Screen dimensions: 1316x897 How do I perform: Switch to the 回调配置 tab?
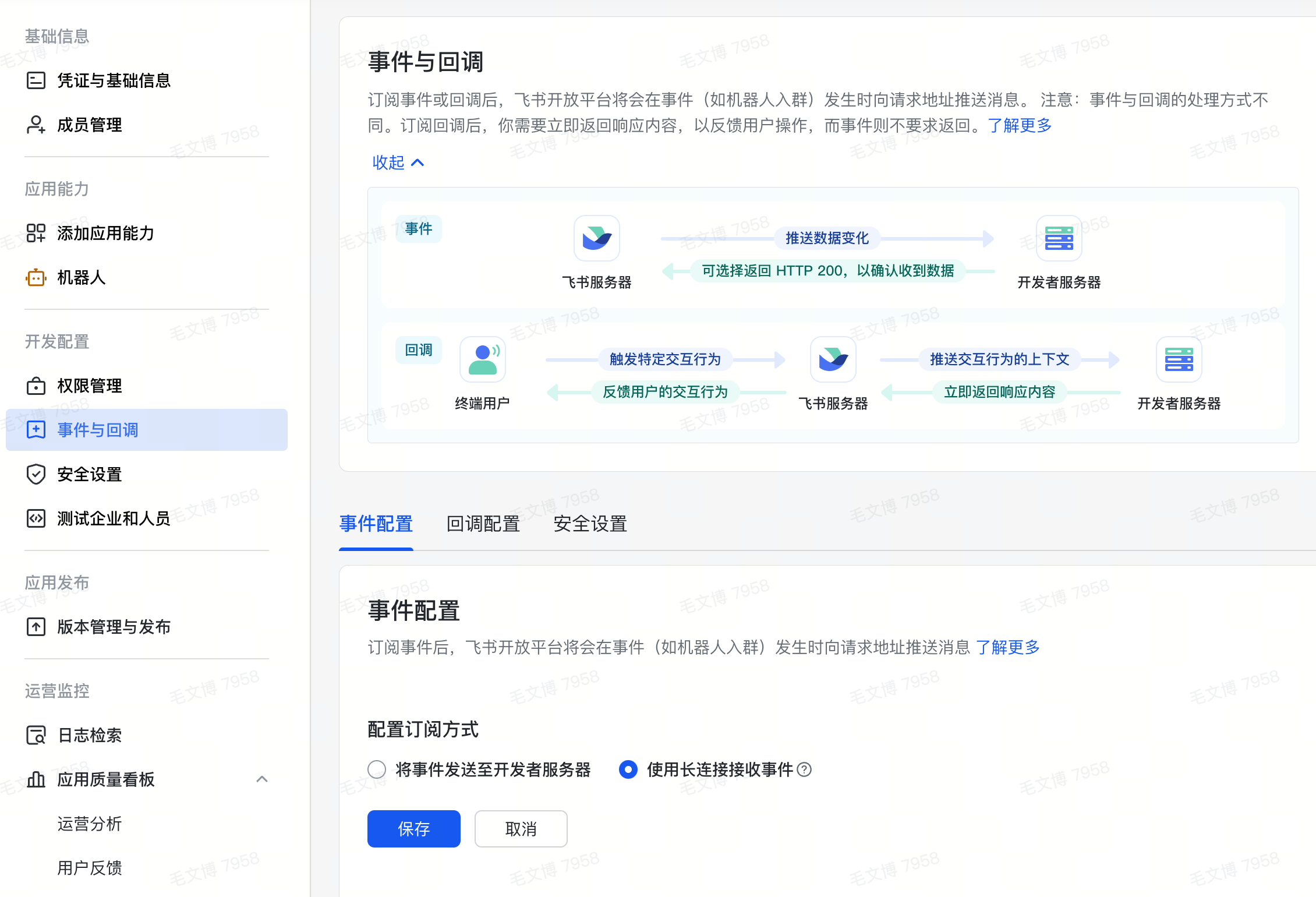pyautogui.click(x=483, y=524)
